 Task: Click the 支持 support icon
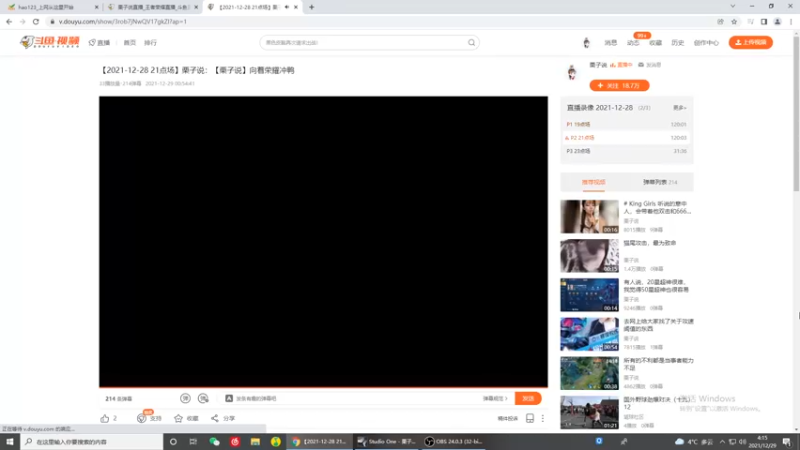click(142, 418)
